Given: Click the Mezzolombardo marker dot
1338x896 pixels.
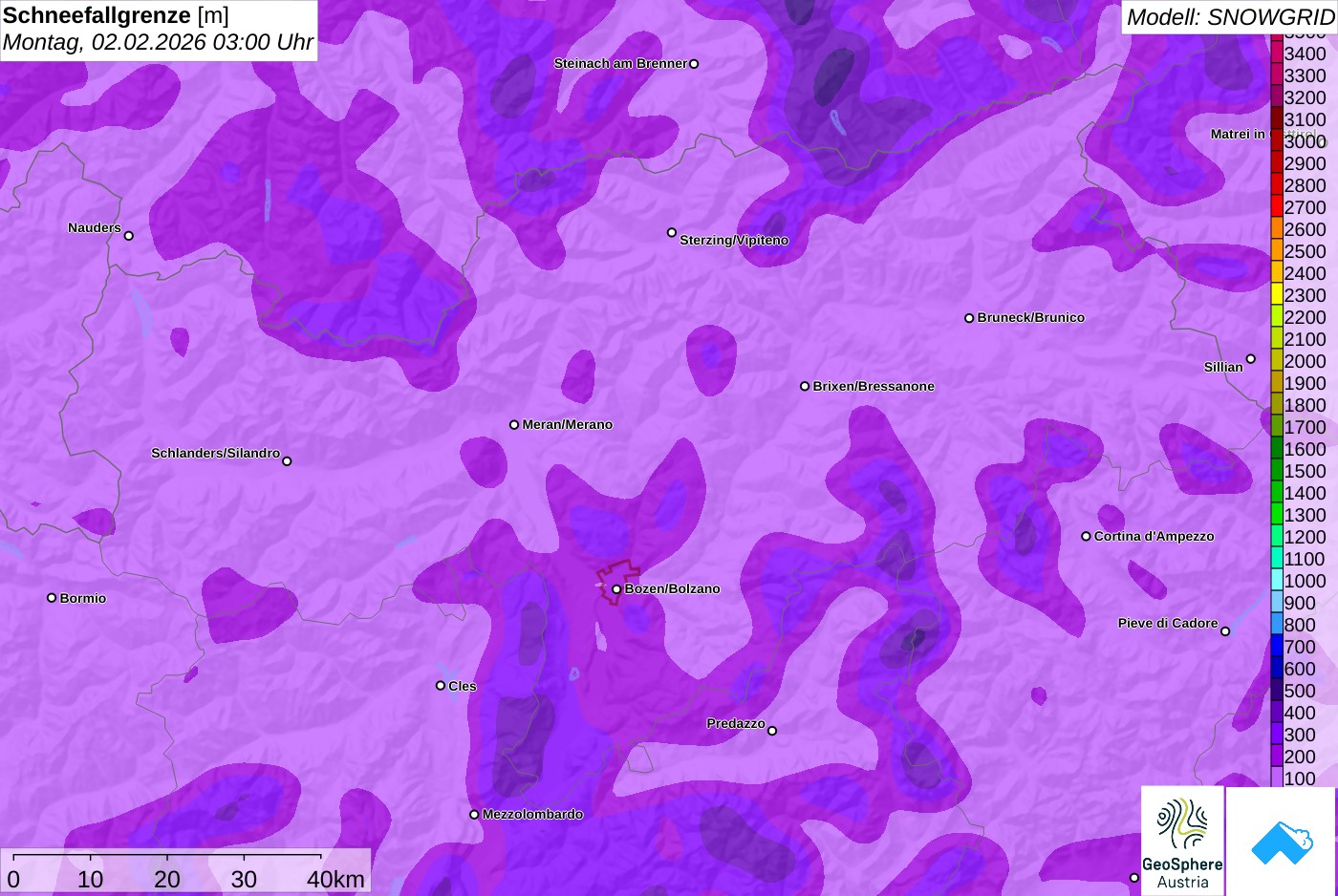Looking at the screenshot, I should (474, 815).
